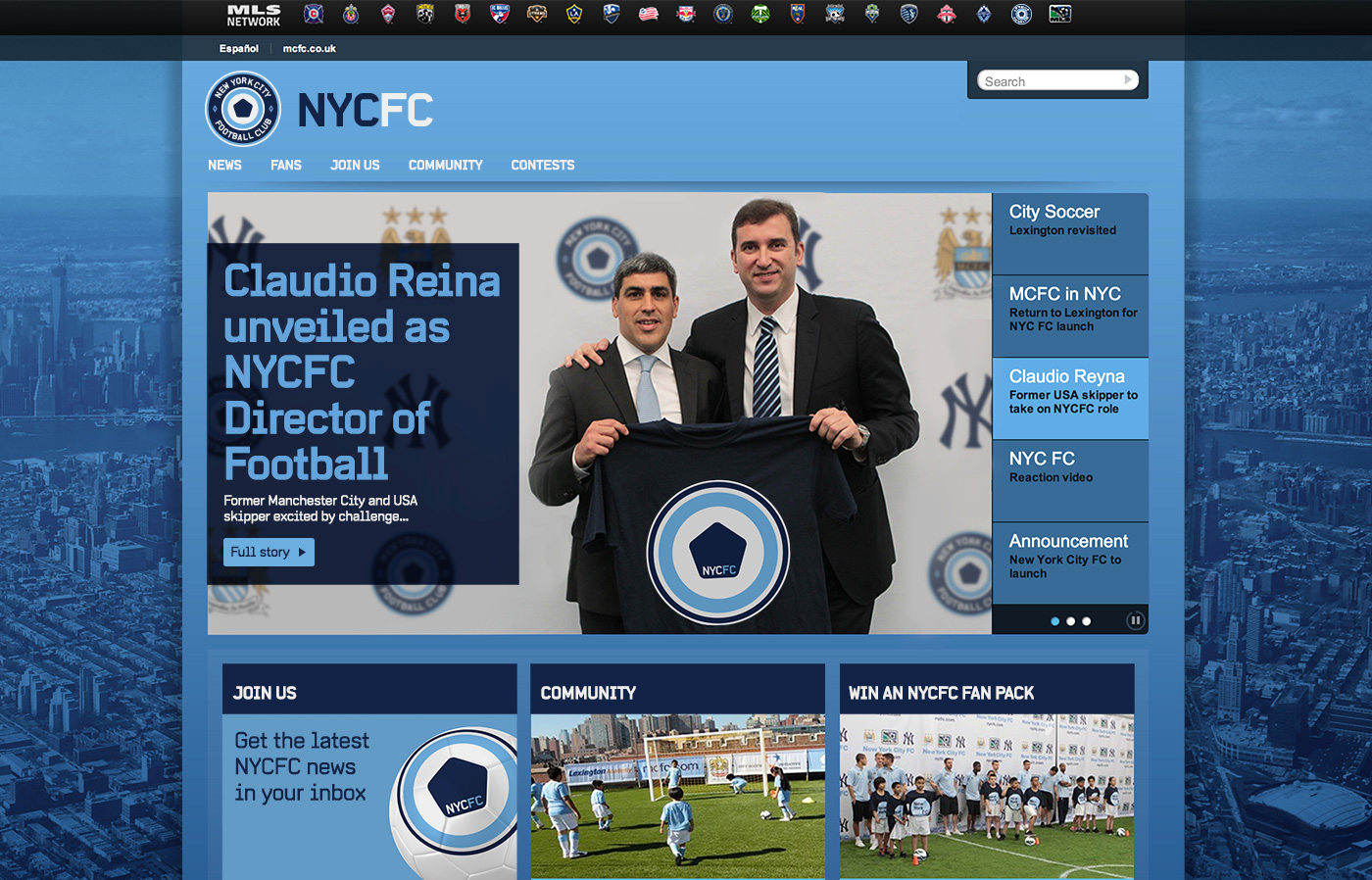Open the Houston Dynamo team crest
The image size is (1372, 880).
pyautogui.click(x=537, y=14)
